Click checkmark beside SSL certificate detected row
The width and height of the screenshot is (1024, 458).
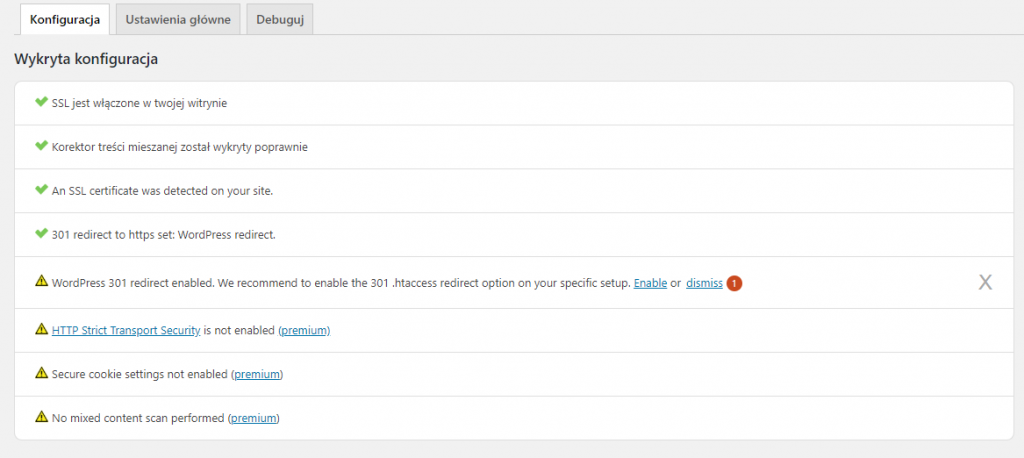point(41,190)
